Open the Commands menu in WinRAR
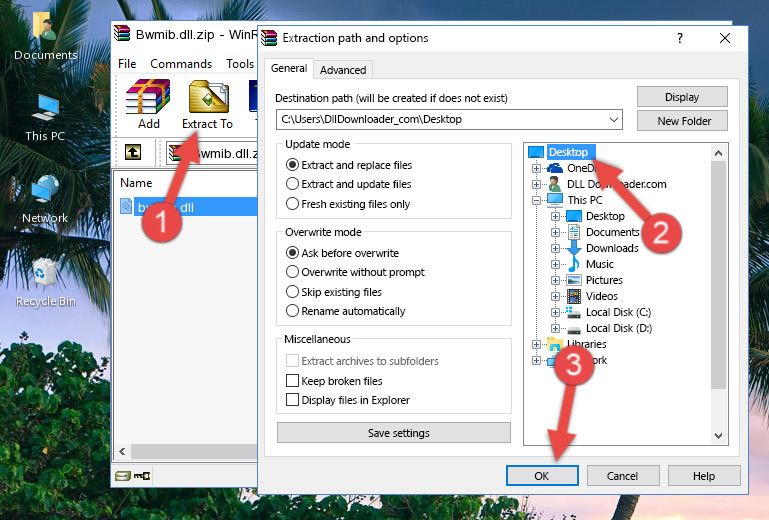This screenshot has width=769, height=520. [181, 64]
